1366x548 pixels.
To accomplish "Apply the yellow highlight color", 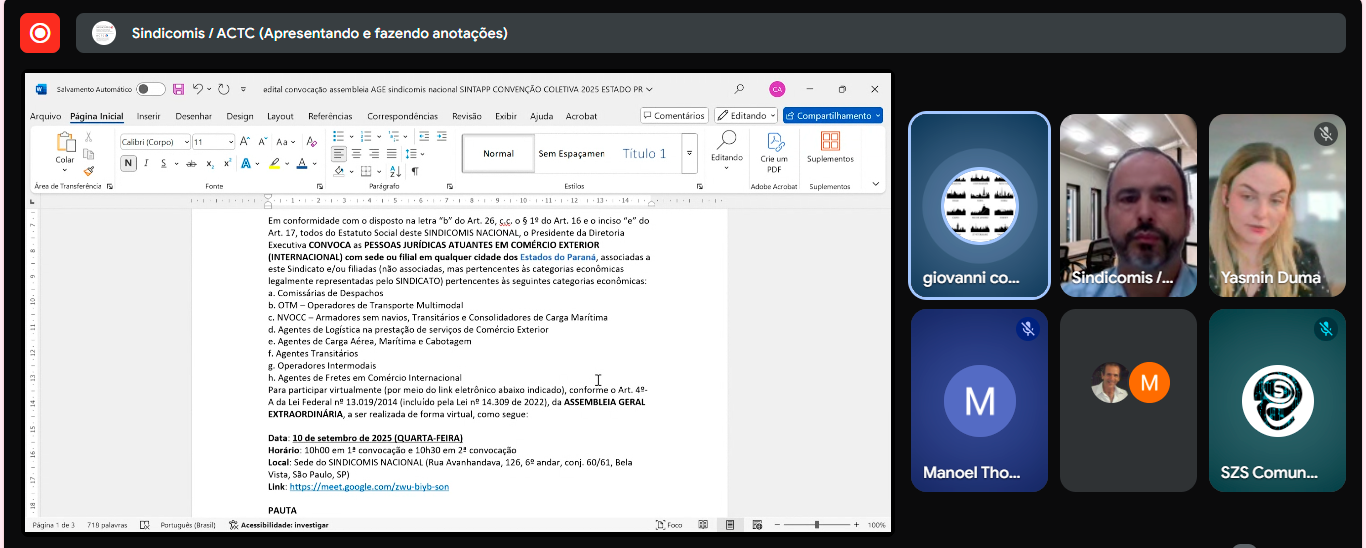I will [x=274, y=163].
